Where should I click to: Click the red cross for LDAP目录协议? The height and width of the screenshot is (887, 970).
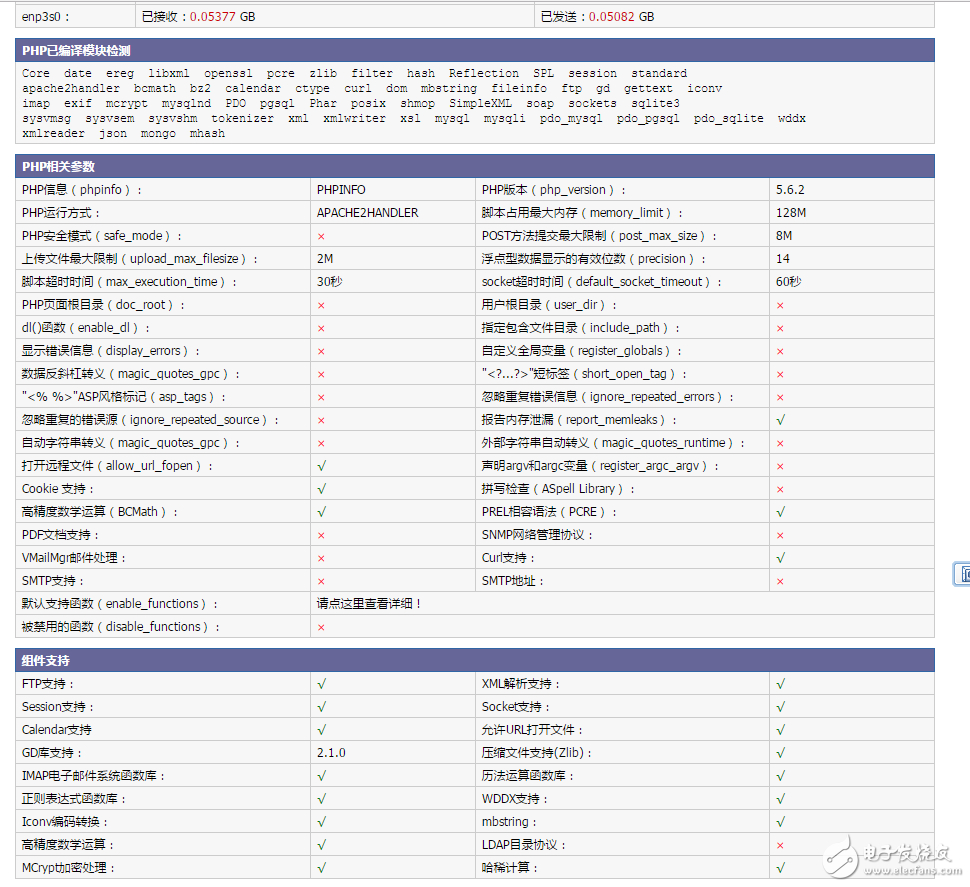(x=780, y=845)
